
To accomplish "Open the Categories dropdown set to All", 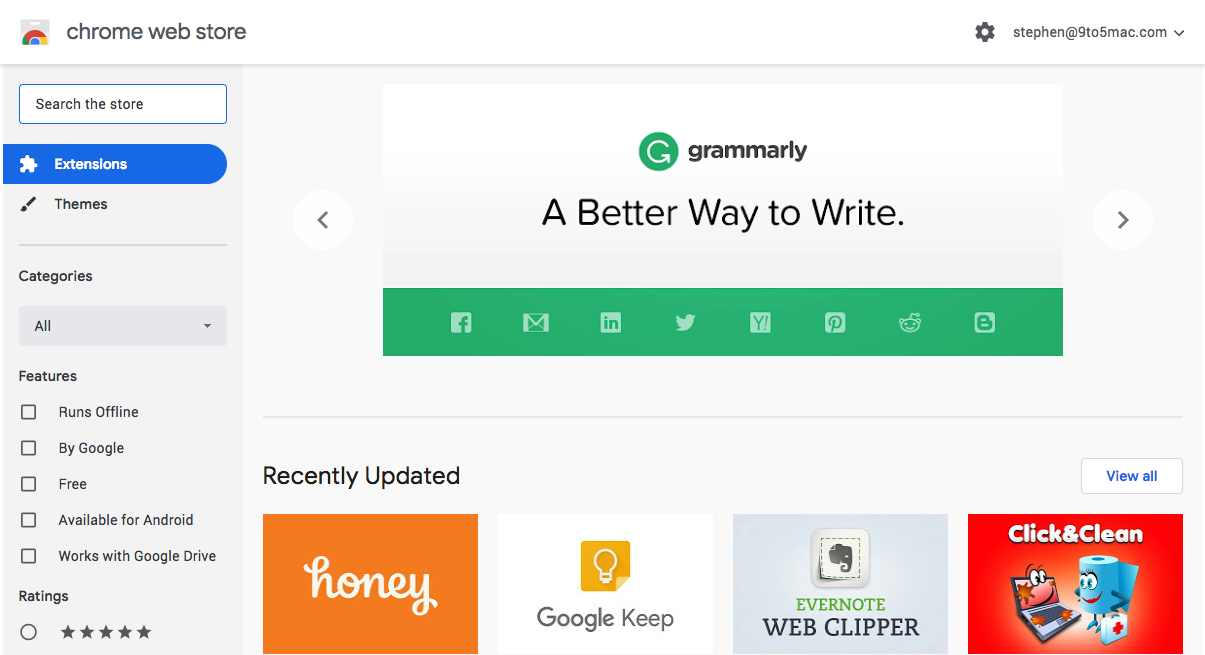I will point(123,326).
